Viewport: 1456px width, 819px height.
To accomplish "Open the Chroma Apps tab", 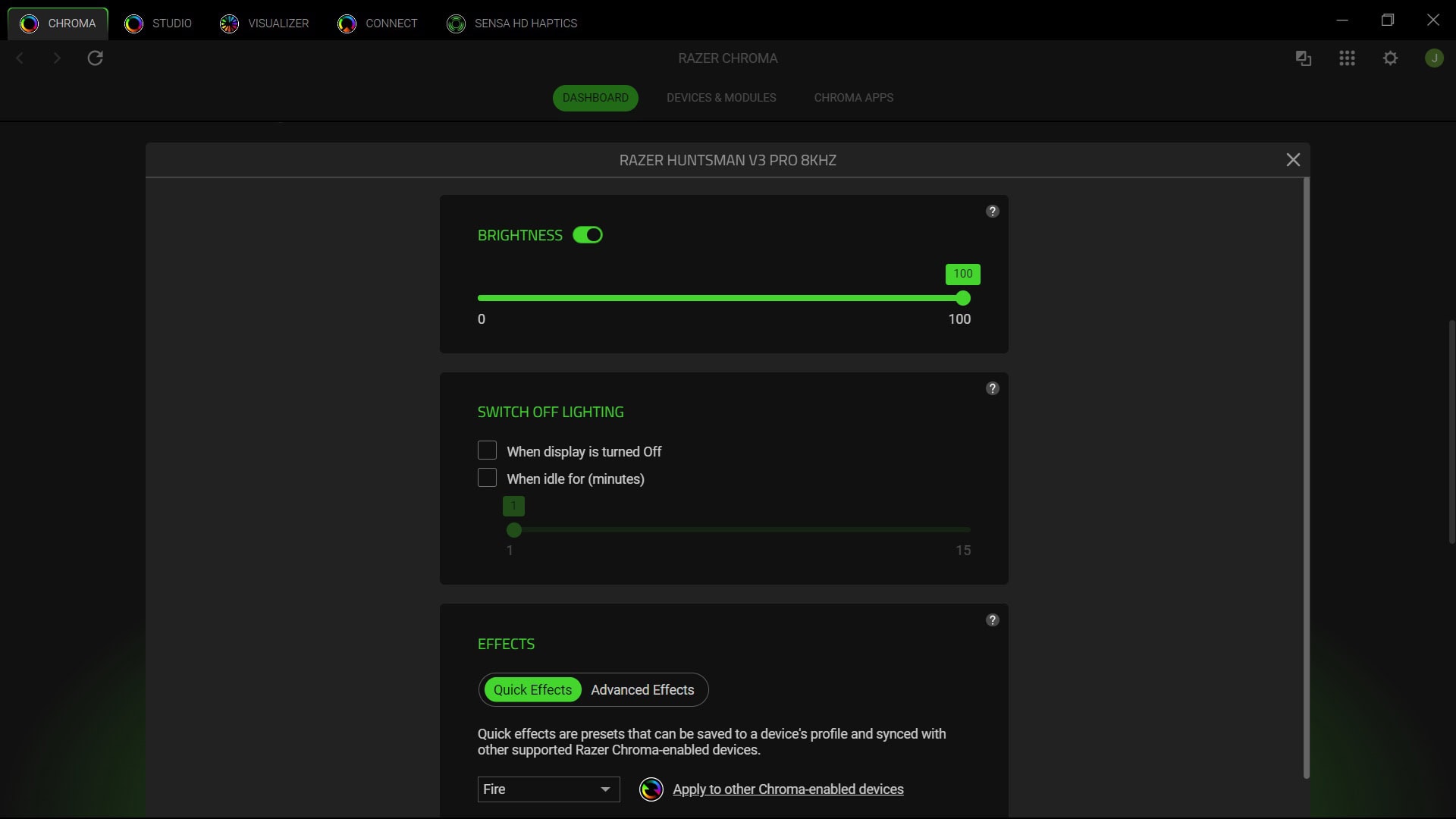I will (853, 97).
